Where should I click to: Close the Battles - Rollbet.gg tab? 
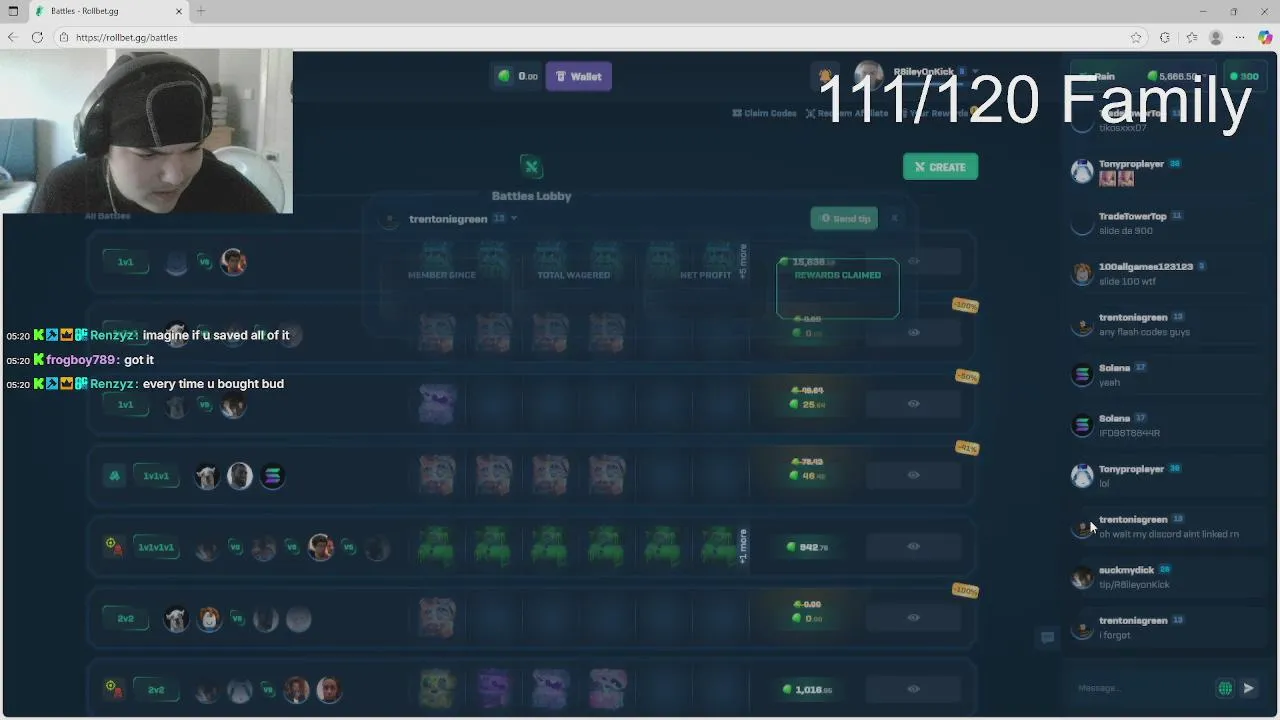click(x=179, y=11)
